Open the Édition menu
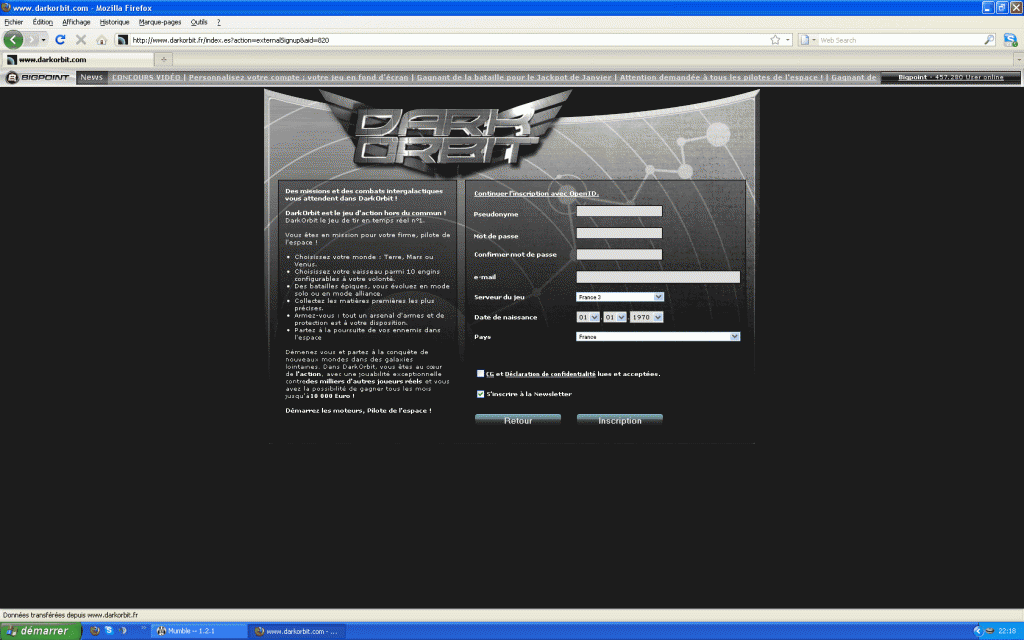Viewport: 1024px width, 640px height. tap(42, 22)
